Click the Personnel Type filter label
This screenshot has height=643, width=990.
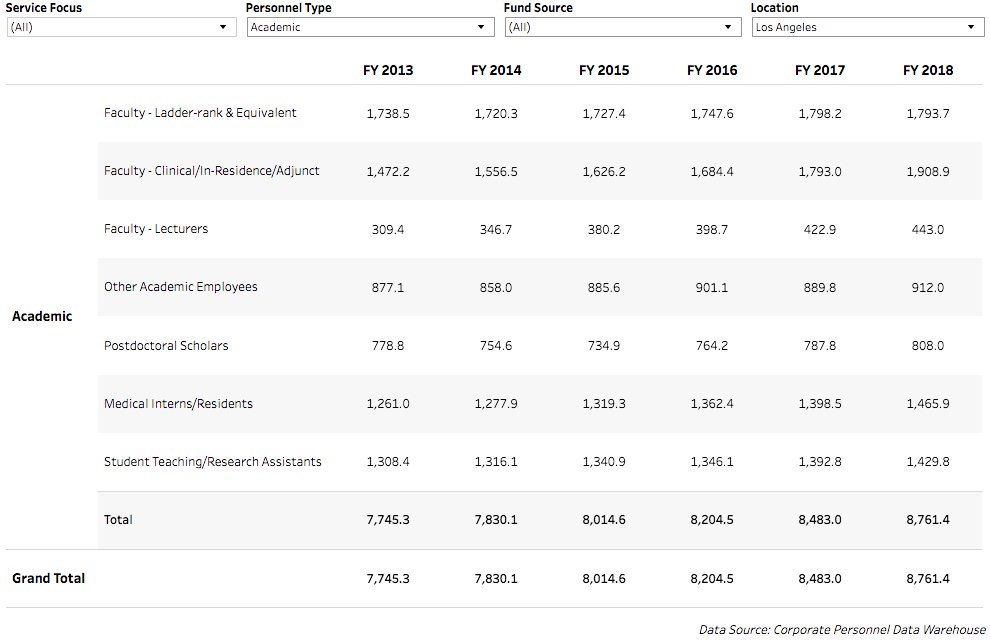tap(289, 8)
